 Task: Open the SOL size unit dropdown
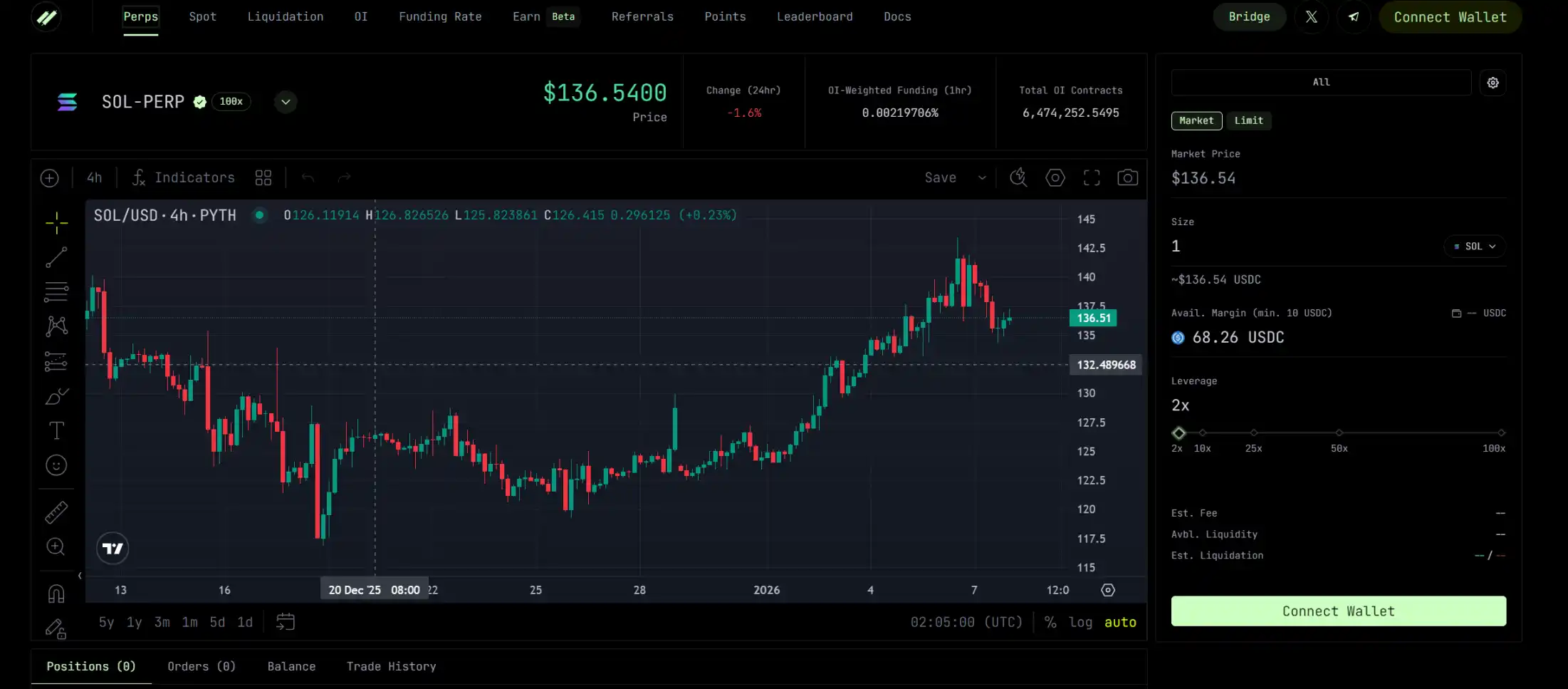(1474, 246)
